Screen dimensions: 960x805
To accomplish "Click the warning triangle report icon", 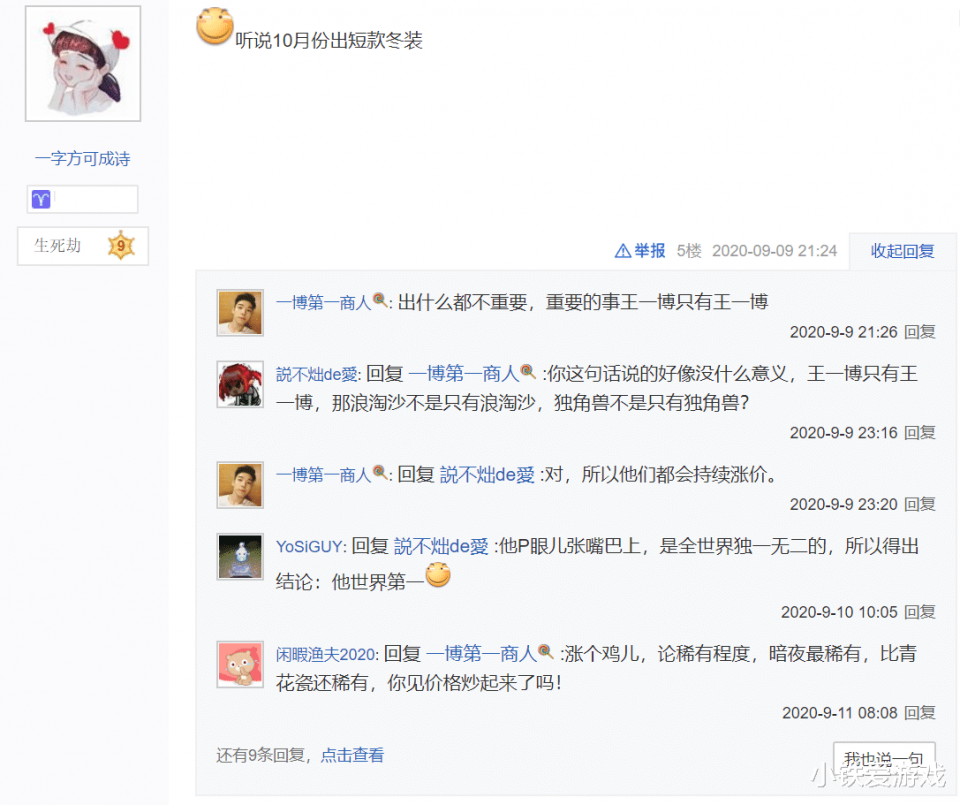I will click(623, 251).
